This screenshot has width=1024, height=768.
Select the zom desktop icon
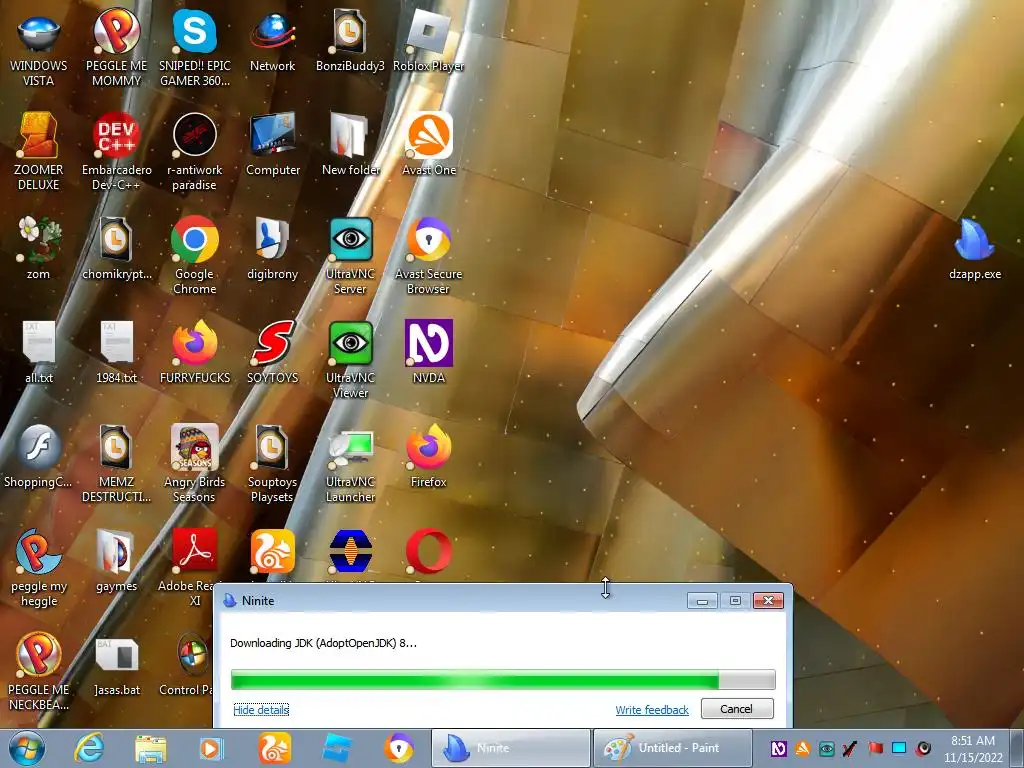(x=39, y=249)
